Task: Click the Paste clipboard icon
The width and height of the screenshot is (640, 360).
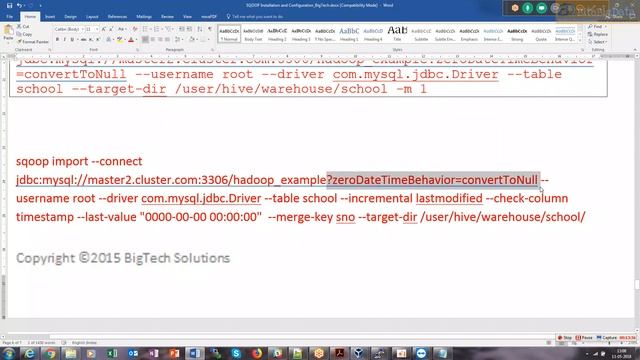Action: [8, 30]
